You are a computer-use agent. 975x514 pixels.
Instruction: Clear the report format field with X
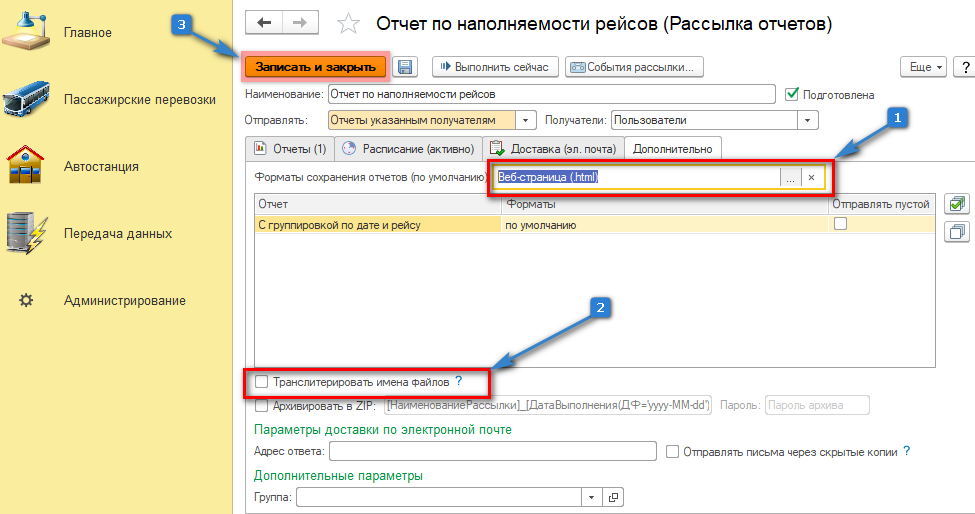click(x=812, y=177)
